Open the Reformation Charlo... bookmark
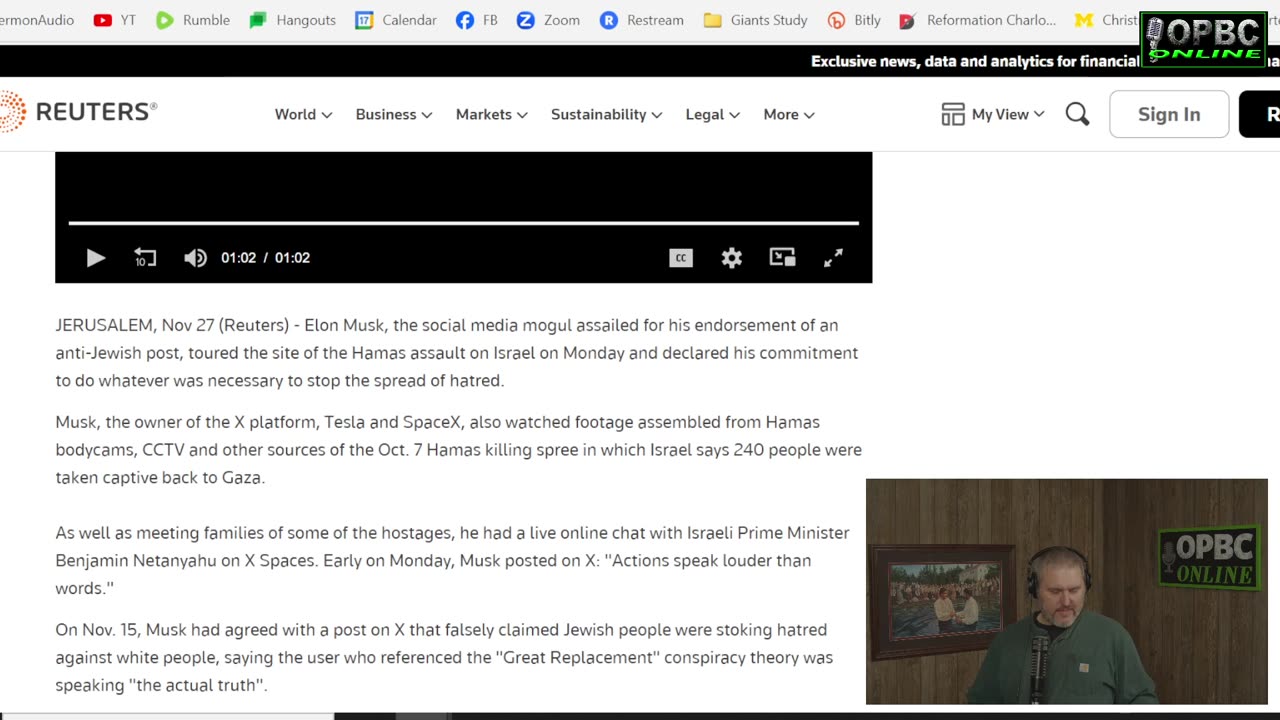Screen dimensions: 1280x720 (977, 20)
